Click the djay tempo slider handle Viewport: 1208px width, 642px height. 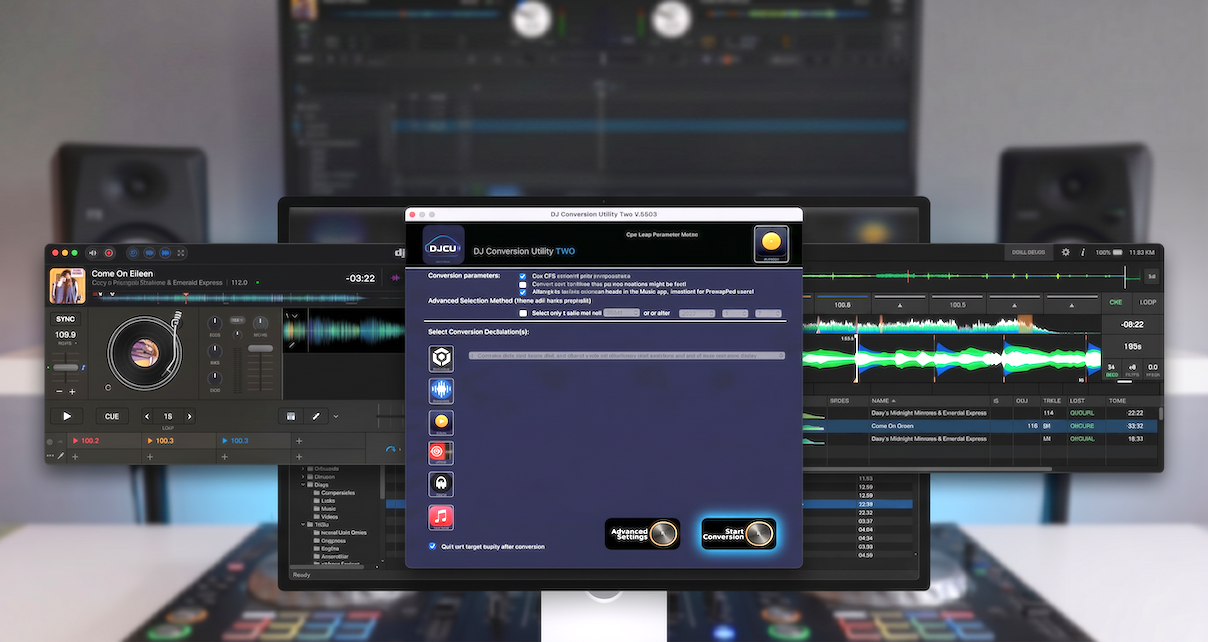click(x=65, y=367)
